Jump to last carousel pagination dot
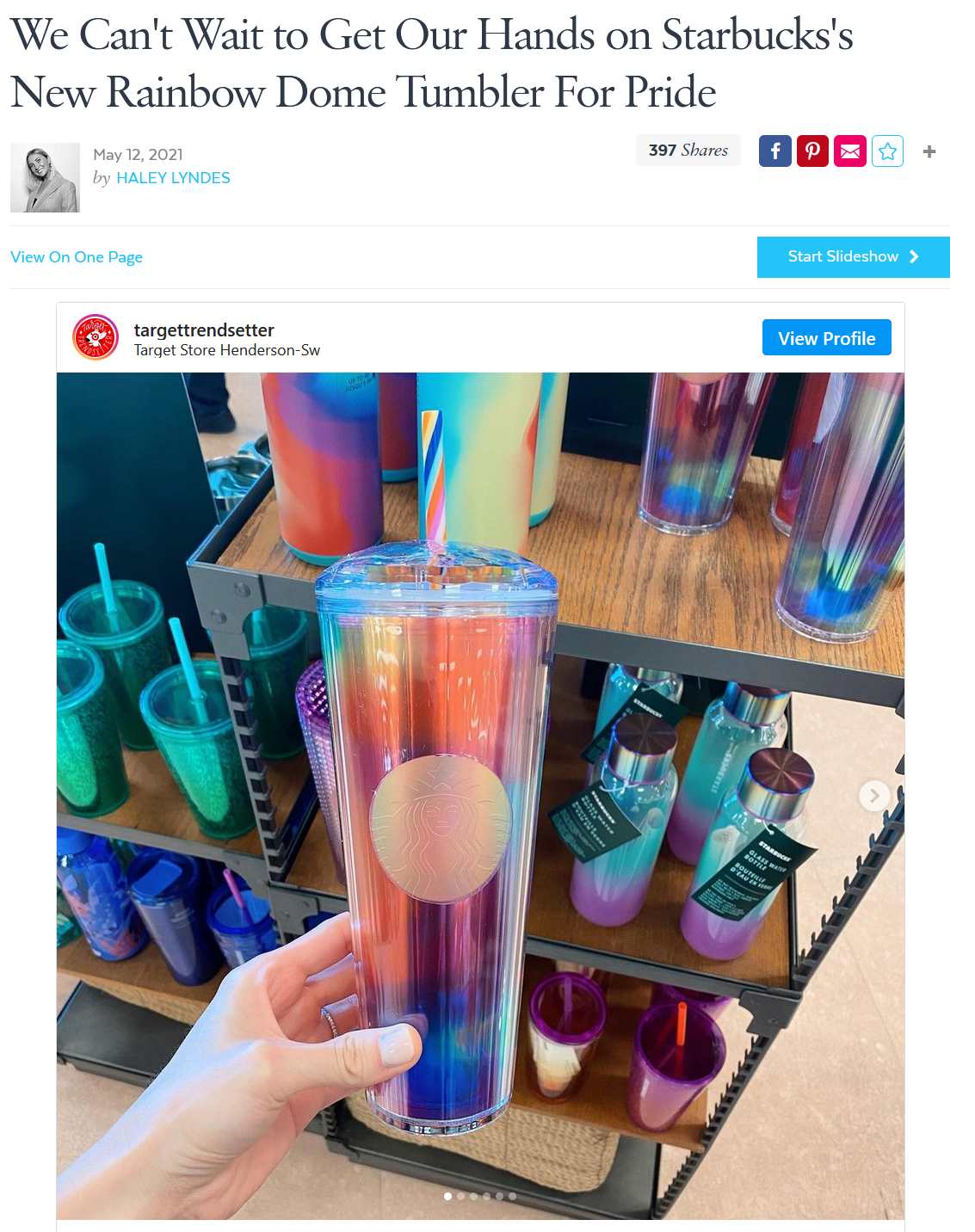 (512, 1196)
